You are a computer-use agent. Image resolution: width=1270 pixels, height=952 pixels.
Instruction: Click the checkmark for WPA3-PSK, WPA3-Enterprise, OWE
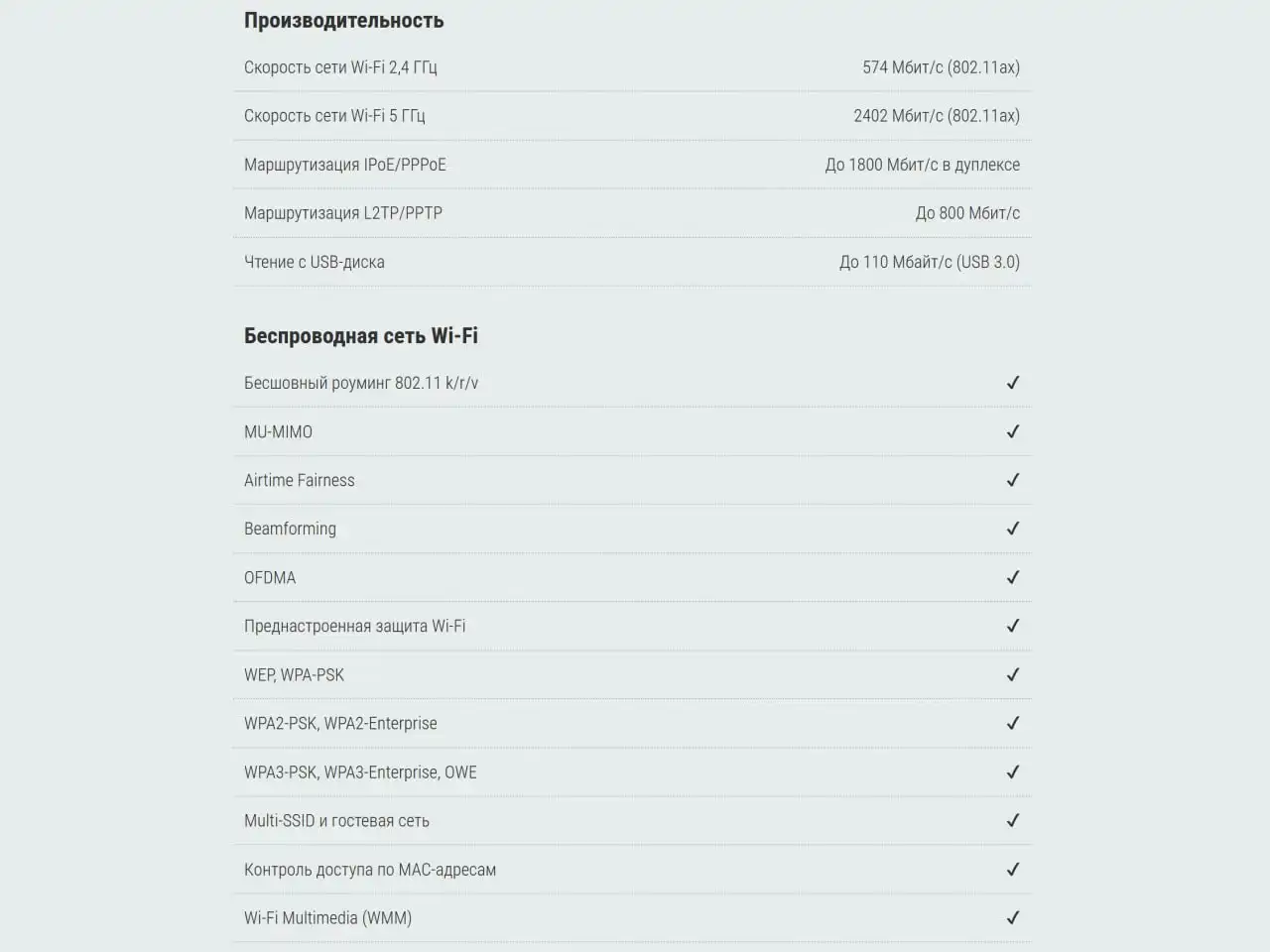(1013, 772)
